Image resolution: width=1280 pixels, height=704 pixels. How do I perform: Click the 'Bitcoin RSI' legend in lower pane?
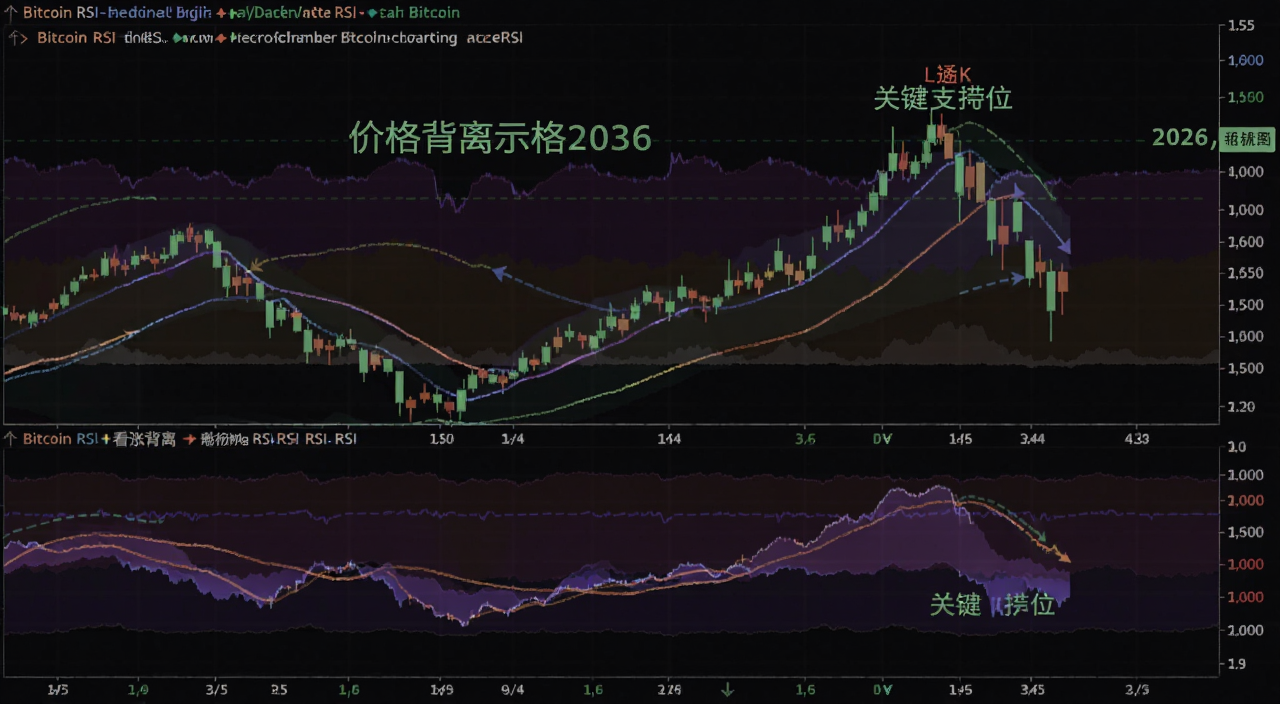pos(60,439)
